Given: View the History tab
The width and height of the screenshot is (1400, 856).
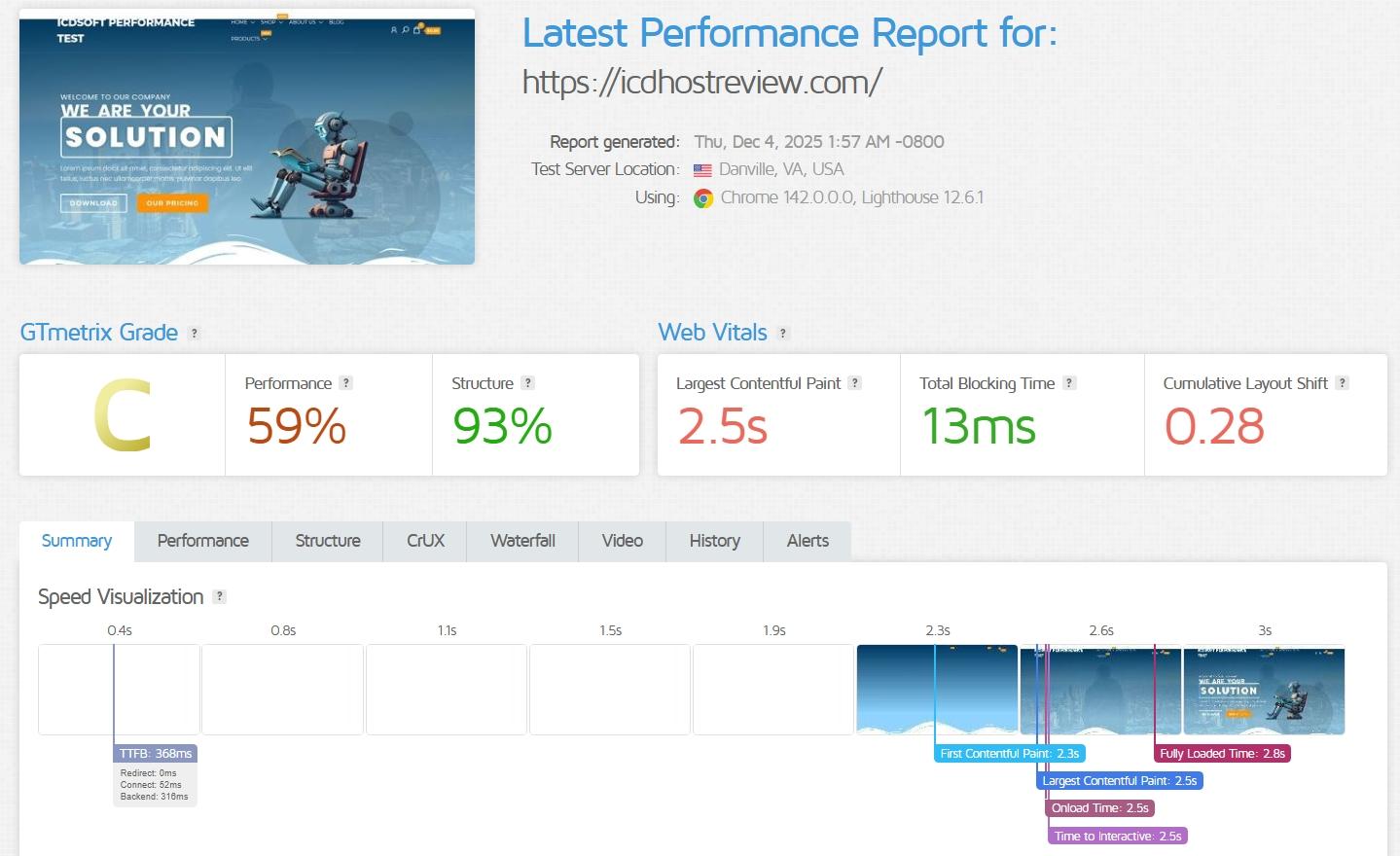Looking at the screenshot, I should [x=715, y=541].
